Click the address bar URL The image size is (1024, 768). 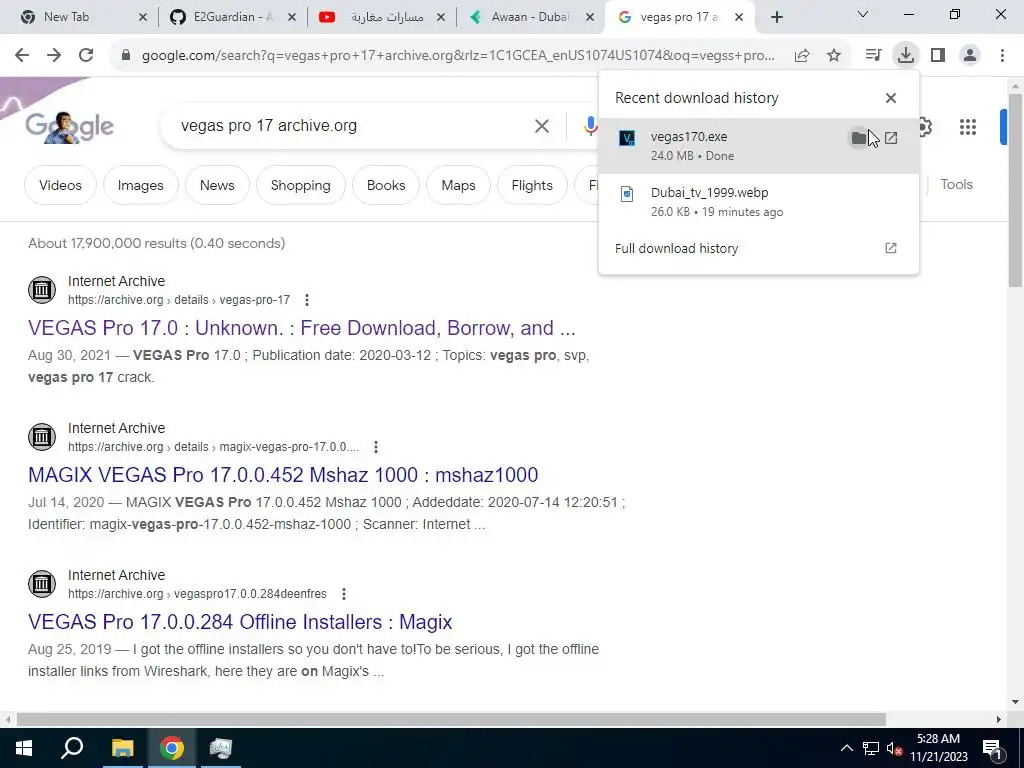pyautogui.click(x=458, y=56)
